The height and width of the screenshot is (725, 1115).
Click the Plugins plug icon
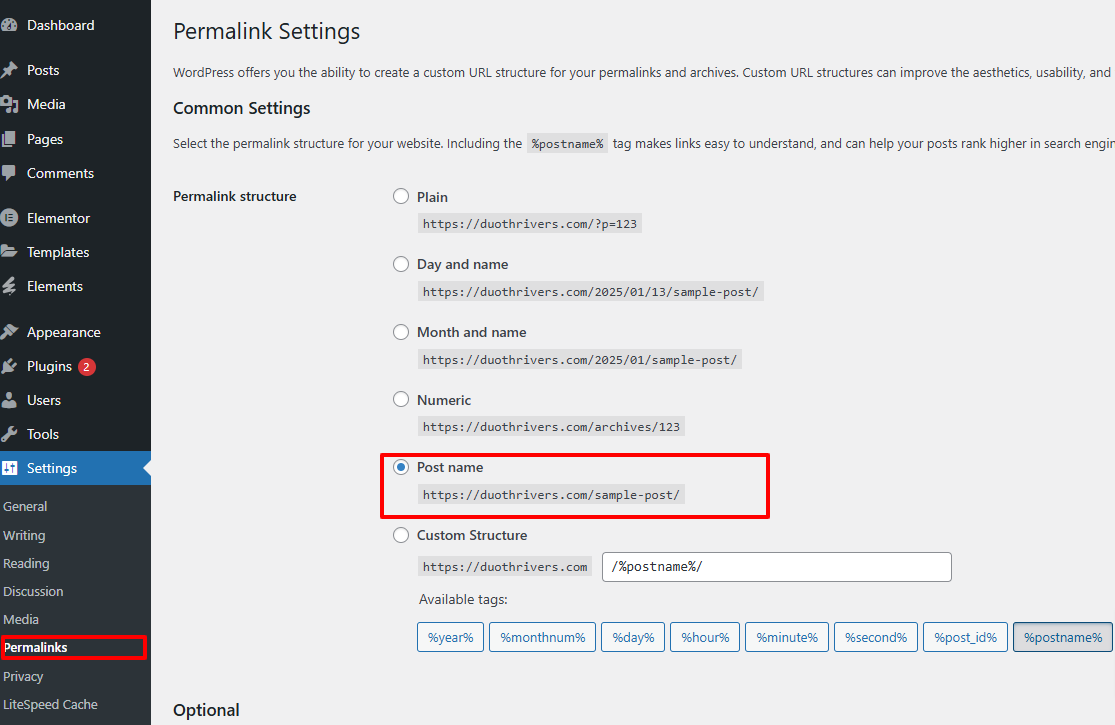9,366
